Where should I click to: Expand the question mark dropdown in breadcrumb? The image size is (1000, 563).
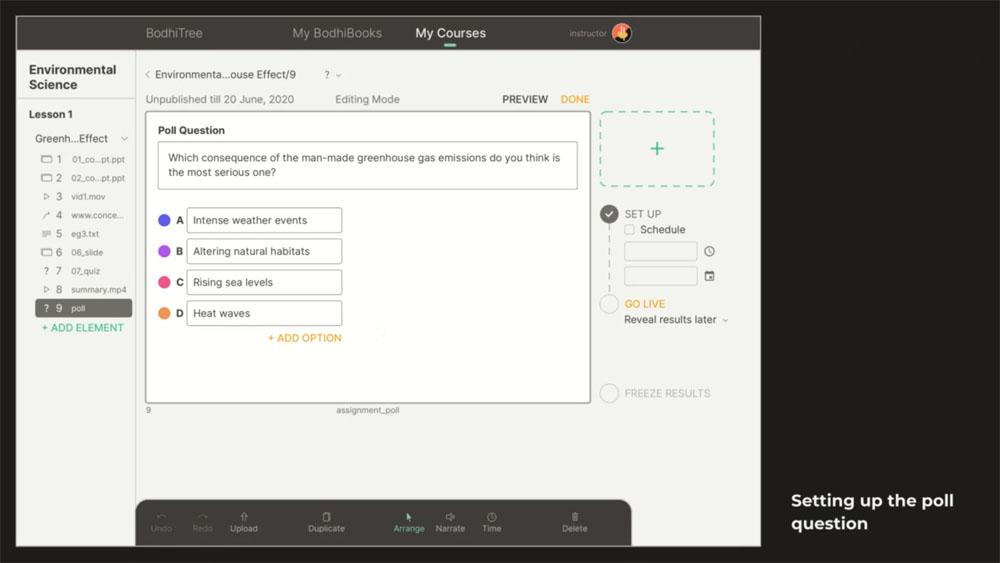point(333,75)
